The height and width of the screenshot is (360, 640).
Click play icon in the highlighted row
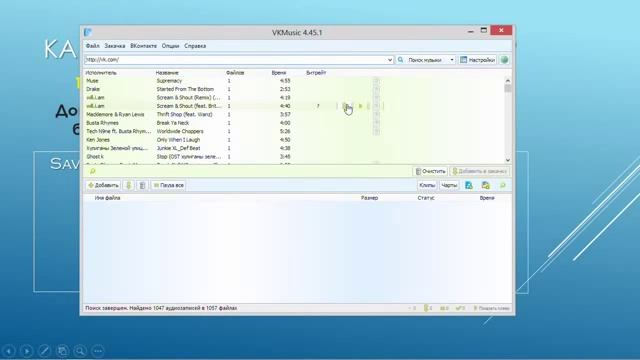360,106
